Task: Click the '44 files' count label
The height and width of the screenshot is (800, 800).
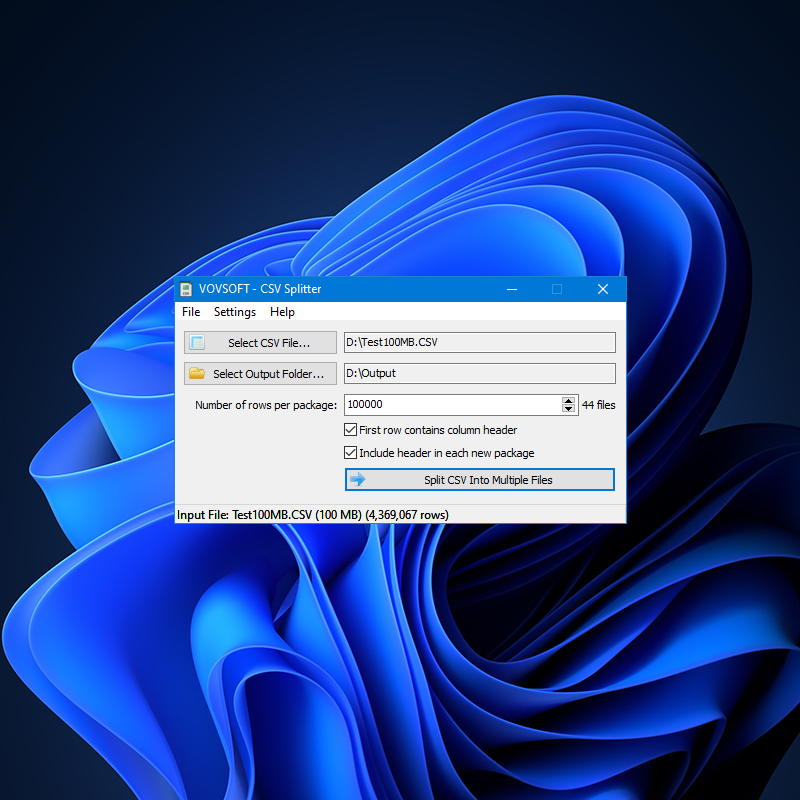Action: pyautogui.click(x=596, y=405)
